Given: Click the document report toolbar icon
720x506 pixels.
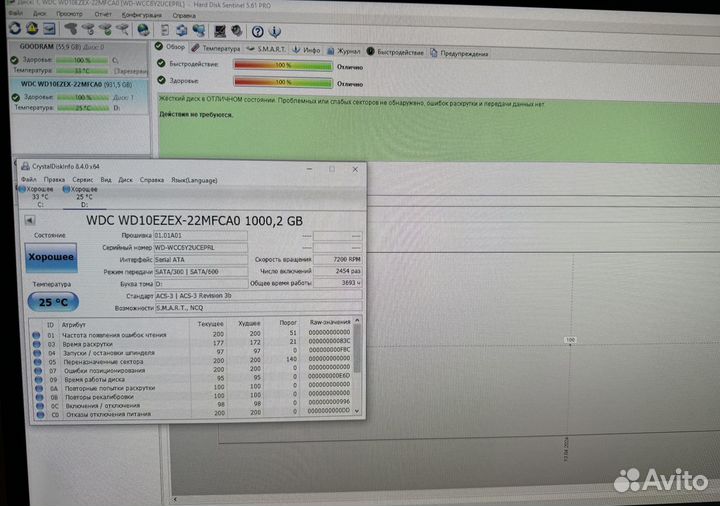Looking at the screenshot, I should pos(164,30).
